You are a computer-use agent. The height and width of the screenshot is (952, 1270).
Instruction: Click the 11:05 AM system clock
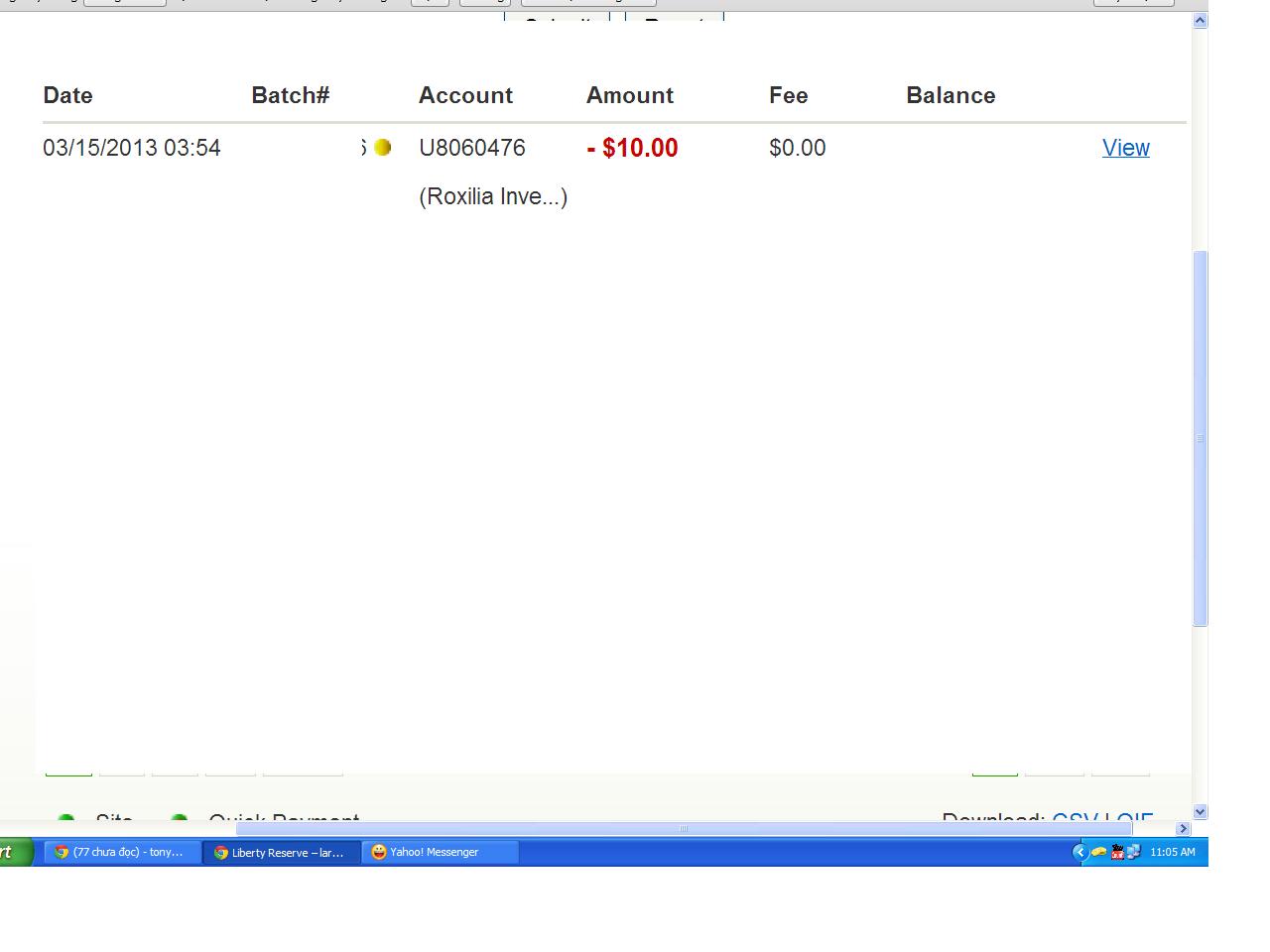(1173, 852)
